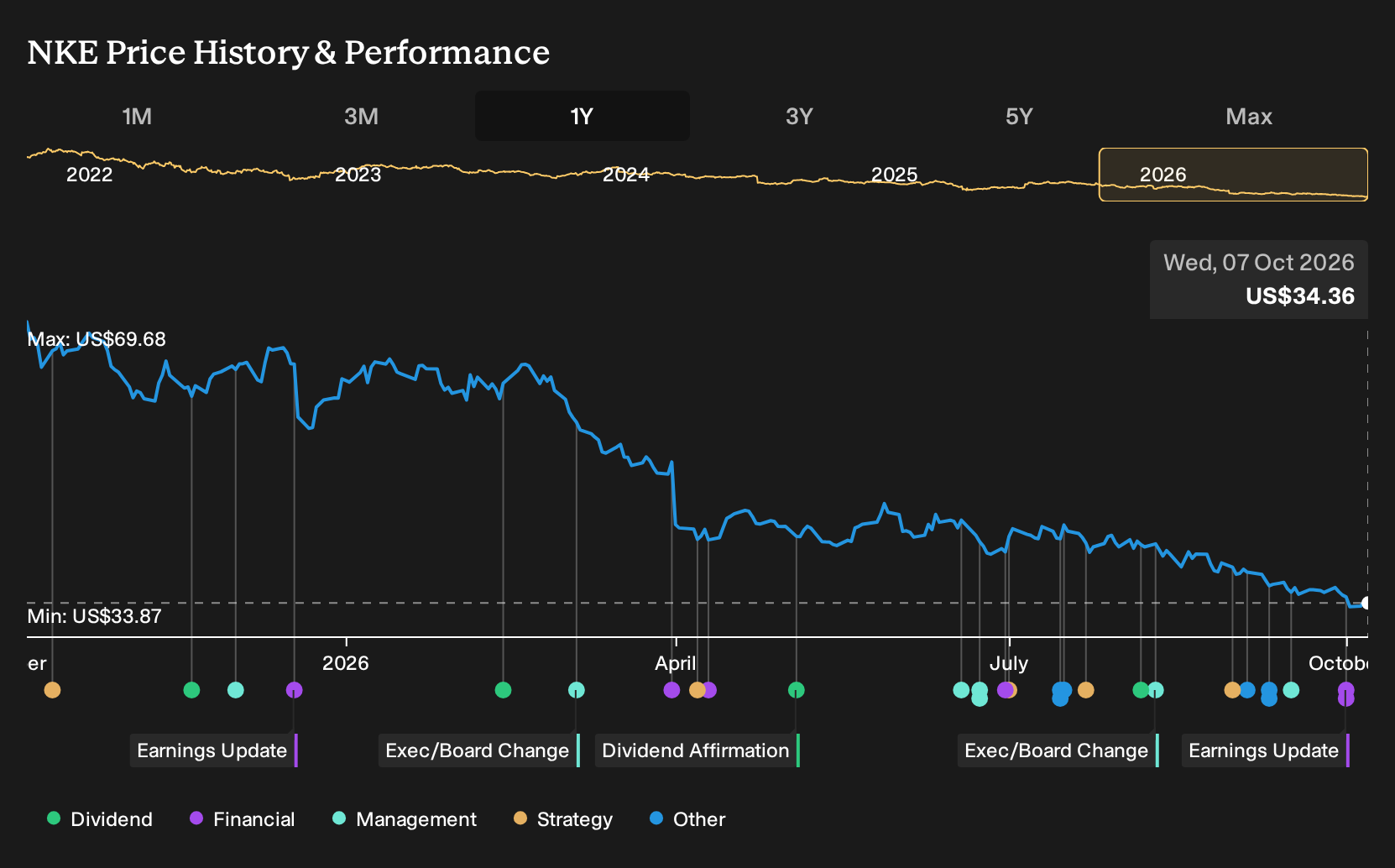
Task: Choose the 3Y range tab
Action: click(x=799, y=116)
